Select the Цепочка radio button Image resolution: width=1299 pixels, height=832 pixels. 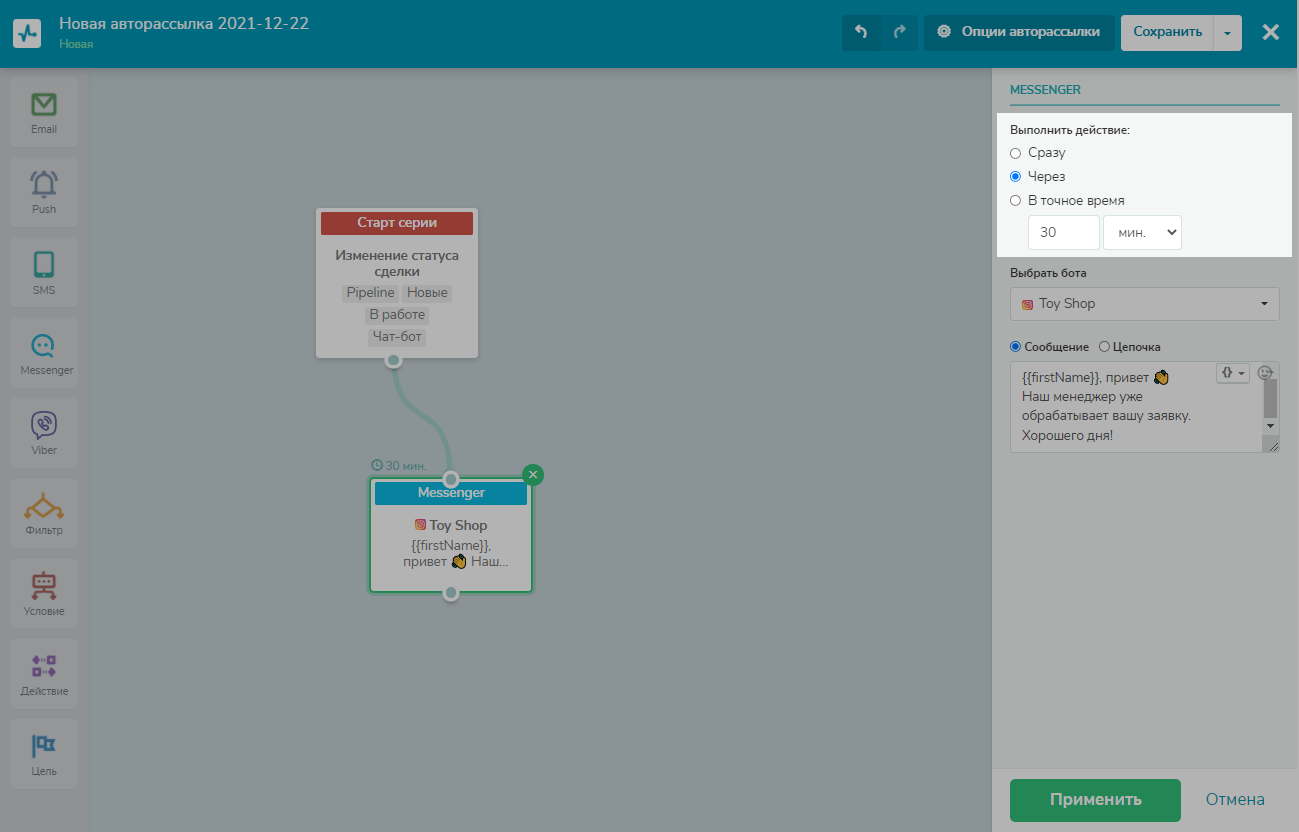coord(1104,347)
